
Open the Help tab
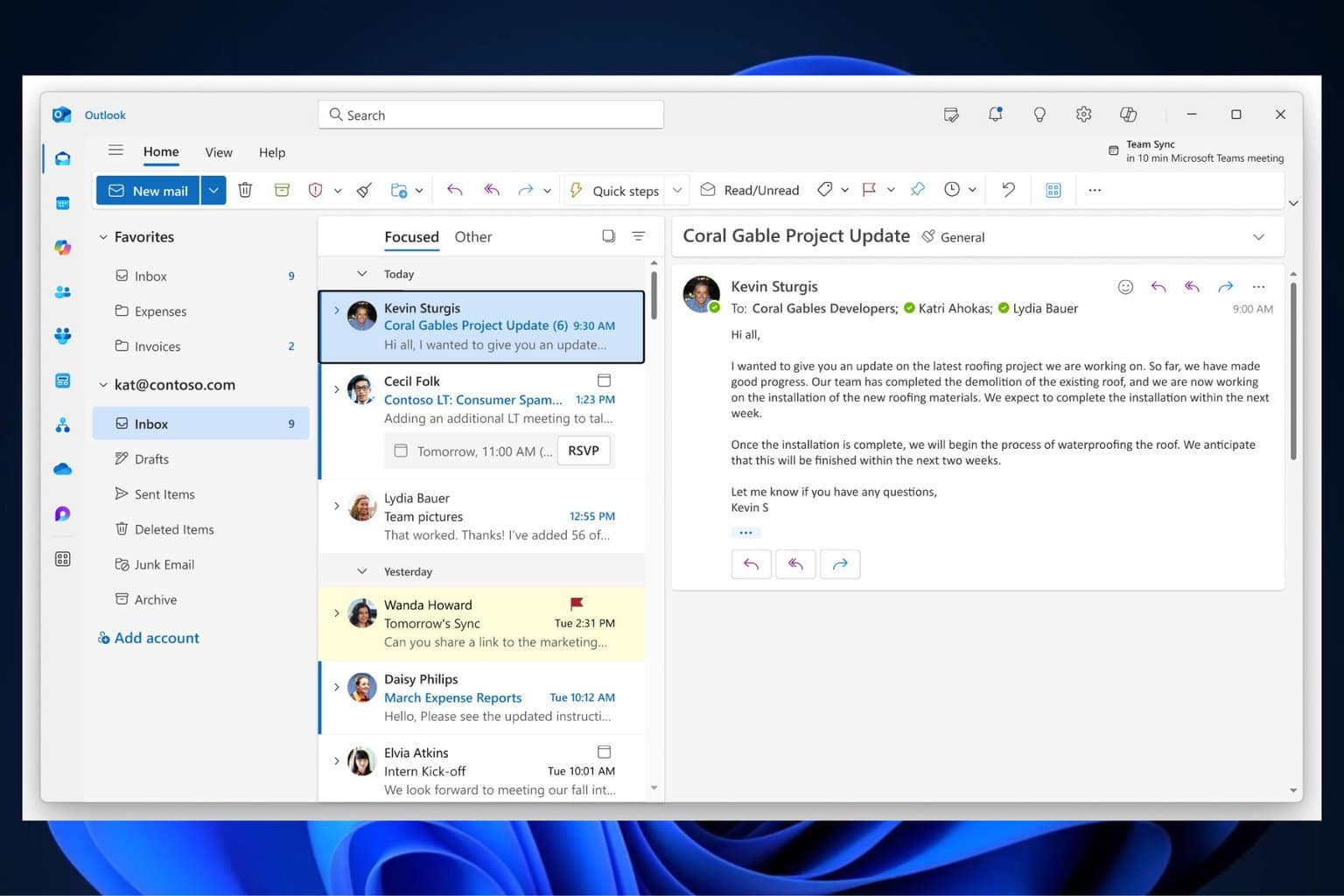(x=272, y=152)
